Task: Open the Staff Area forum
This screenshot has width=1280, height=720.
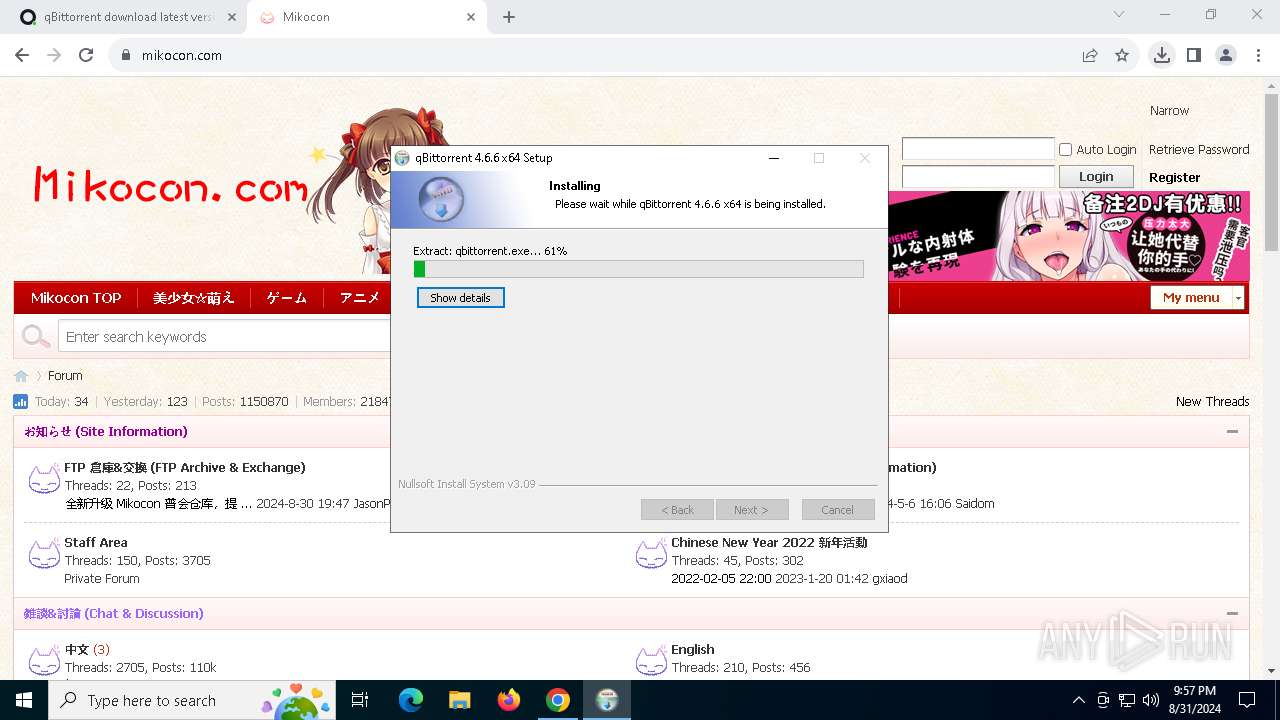Action: 96,543
